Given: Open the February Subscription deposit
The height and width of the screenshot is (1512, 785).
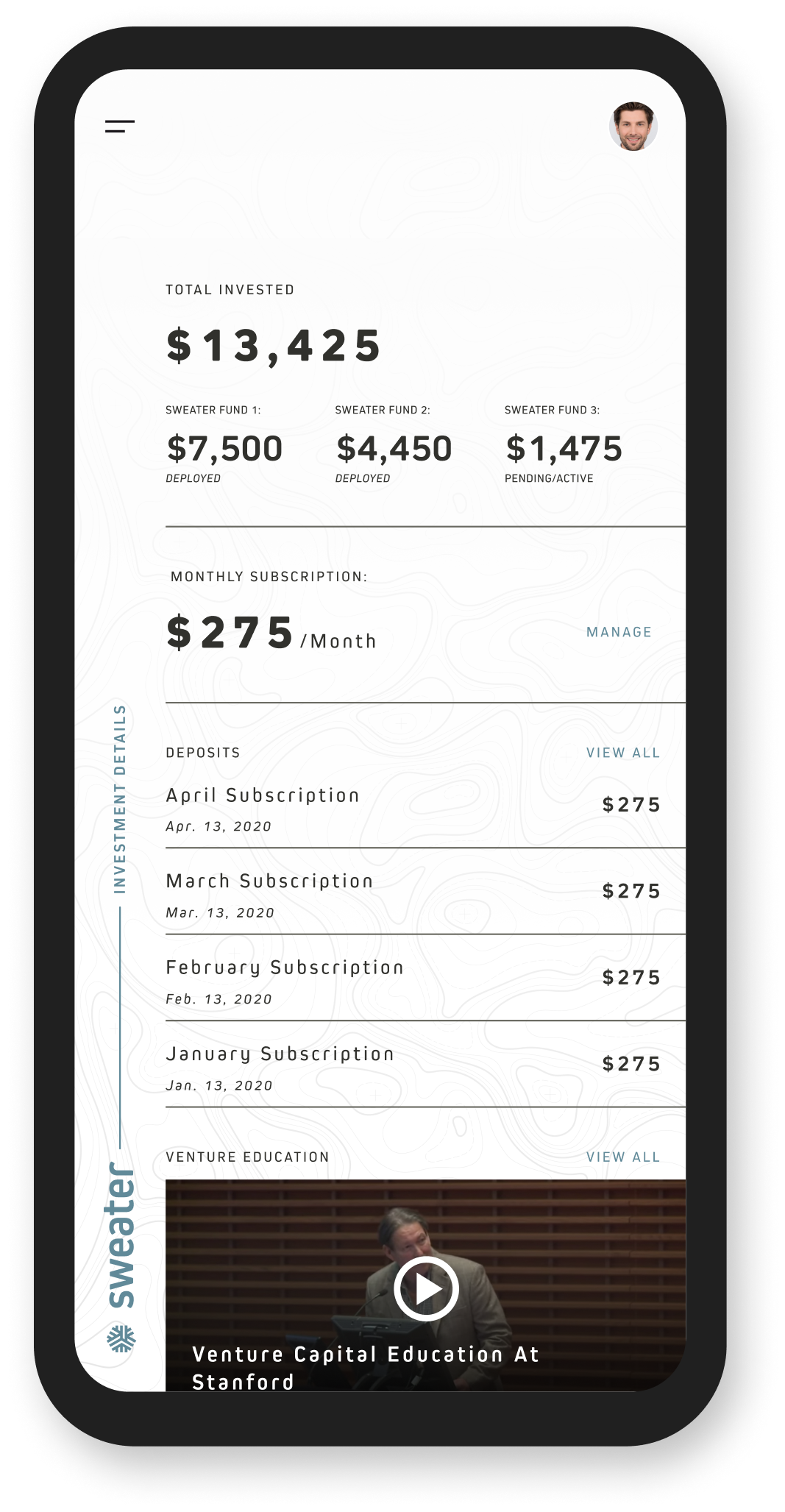Looking at the screenshot, I should [x=425, y=978].
